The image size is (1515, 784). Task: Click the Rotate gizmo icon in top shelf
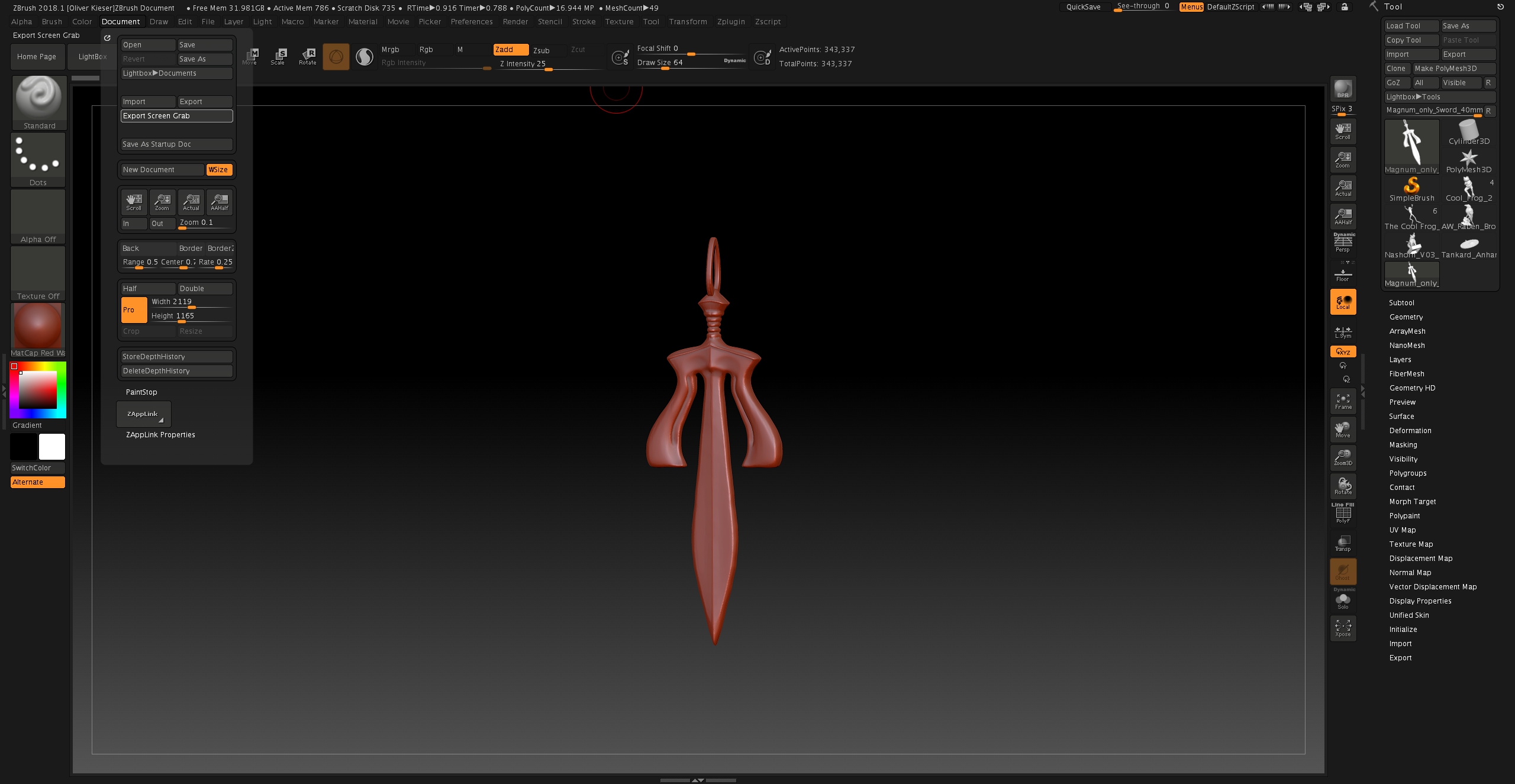point(308,57)
